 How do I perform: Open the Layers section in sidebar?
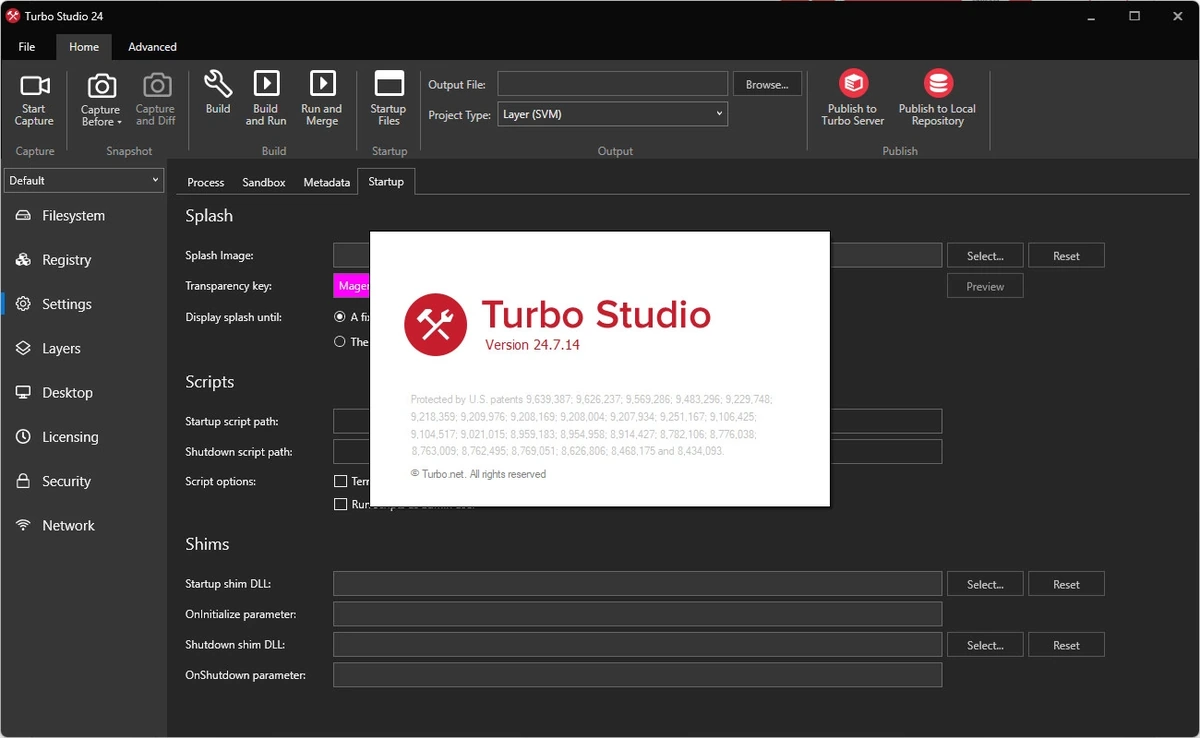[x=83, y=348]
